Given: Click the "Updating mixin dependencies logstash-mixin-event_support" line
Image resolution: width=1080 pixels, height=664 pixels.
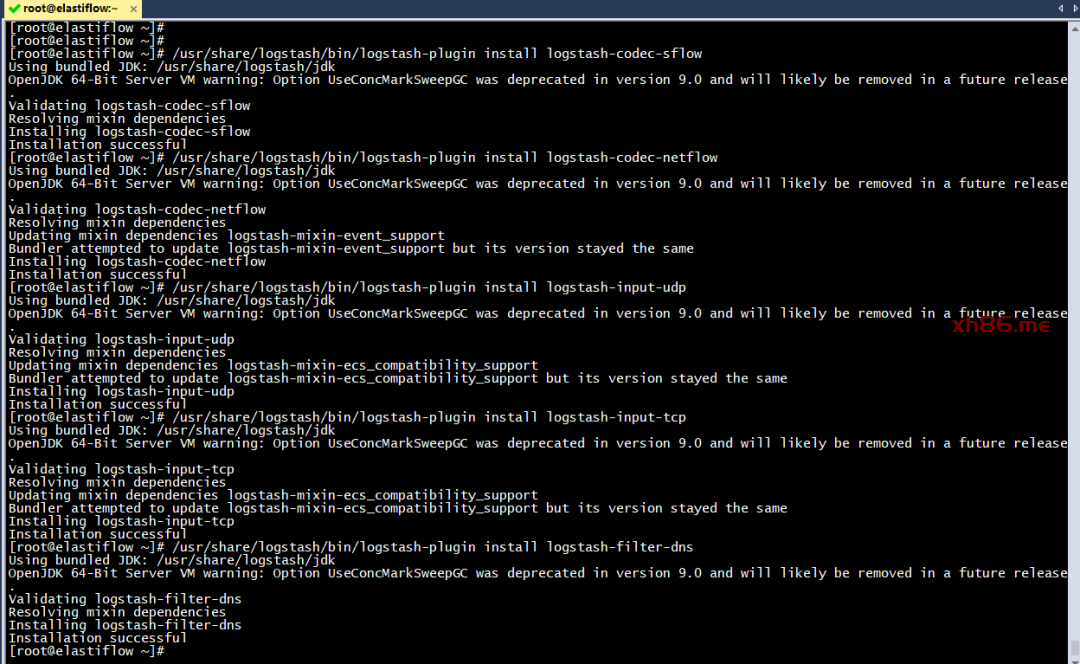Looking at the screenshot, I should coord(226,235).
